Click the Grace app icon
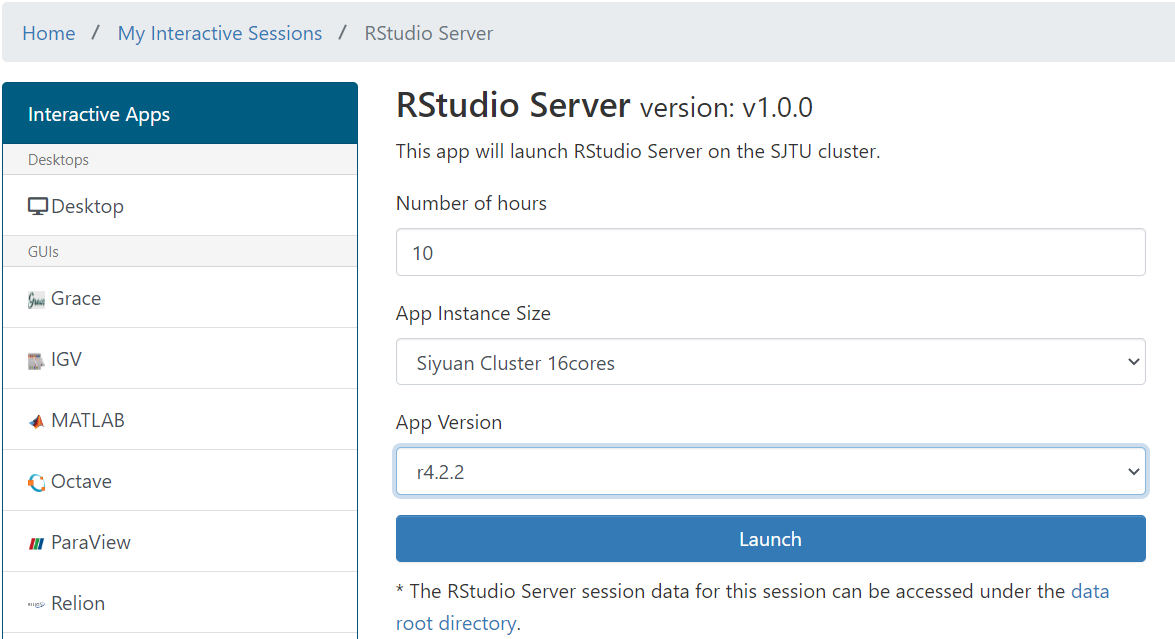Image resolution: width=1175 pixels, height=639 pixels. click(x=36, y=300)
